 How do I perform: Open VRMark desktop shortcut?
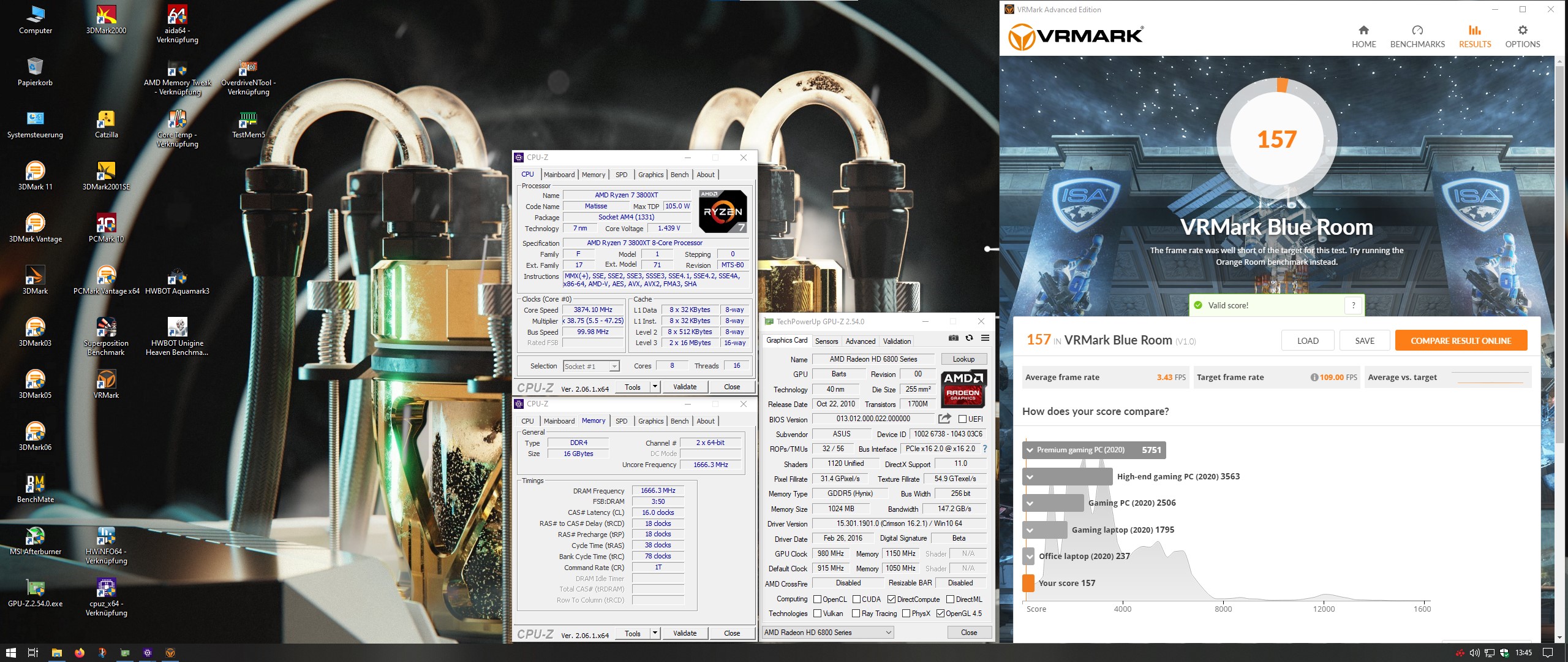106,384
